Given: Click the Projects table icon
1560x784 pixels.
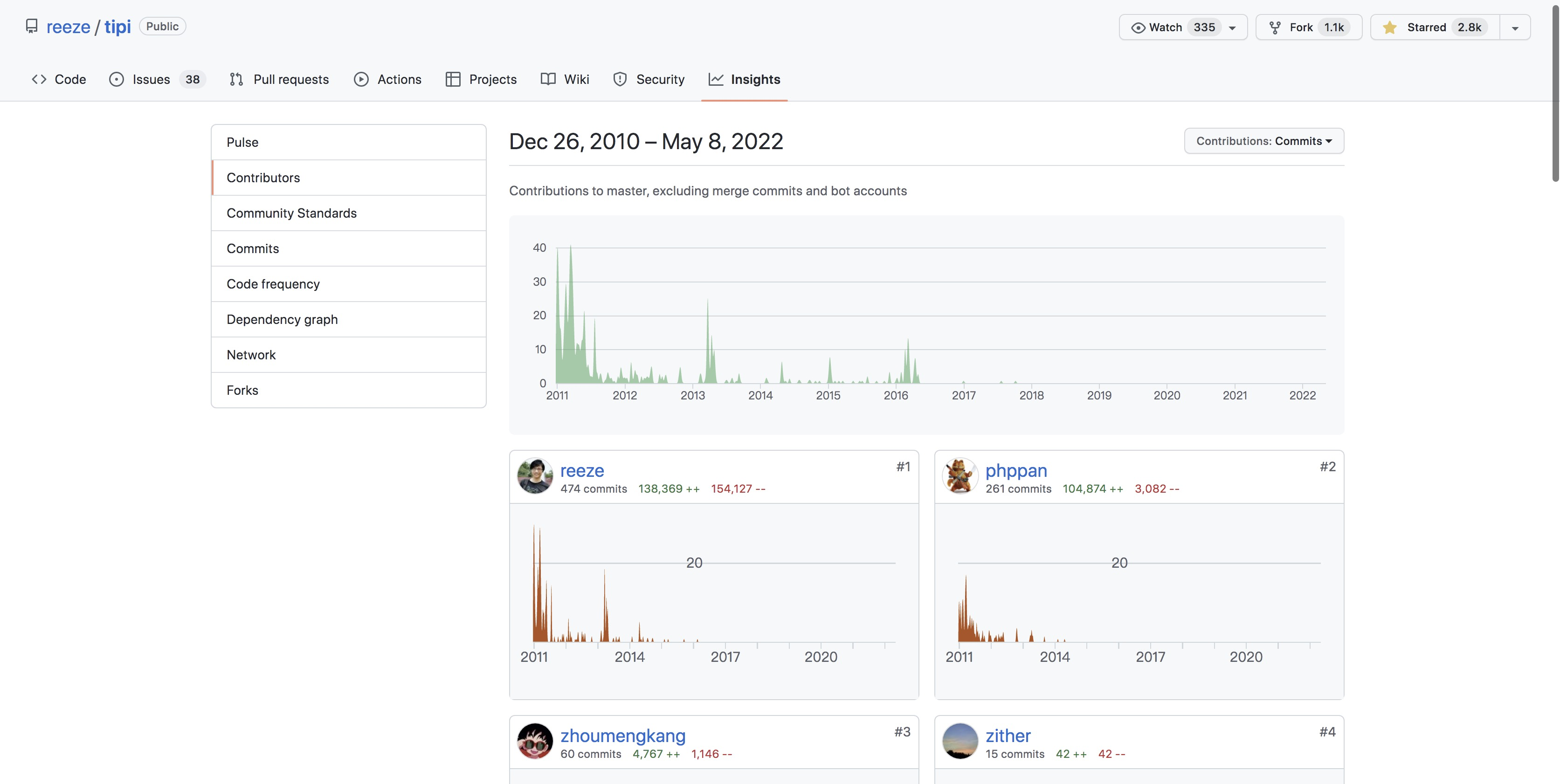Looking at the screenshot, I should [x=452, y=79].
